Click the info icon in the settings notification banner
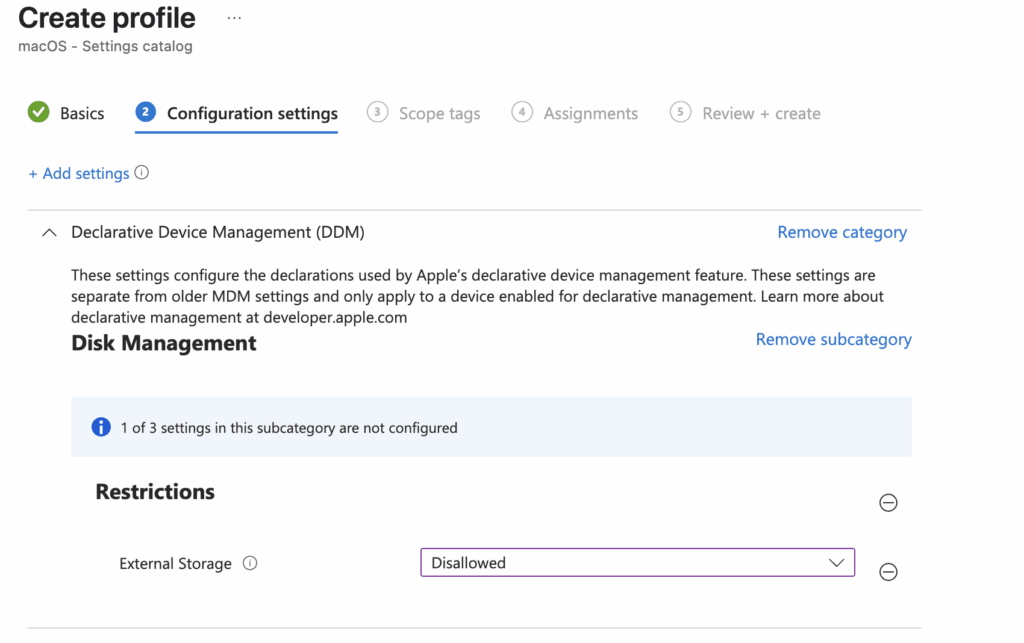 100,426
